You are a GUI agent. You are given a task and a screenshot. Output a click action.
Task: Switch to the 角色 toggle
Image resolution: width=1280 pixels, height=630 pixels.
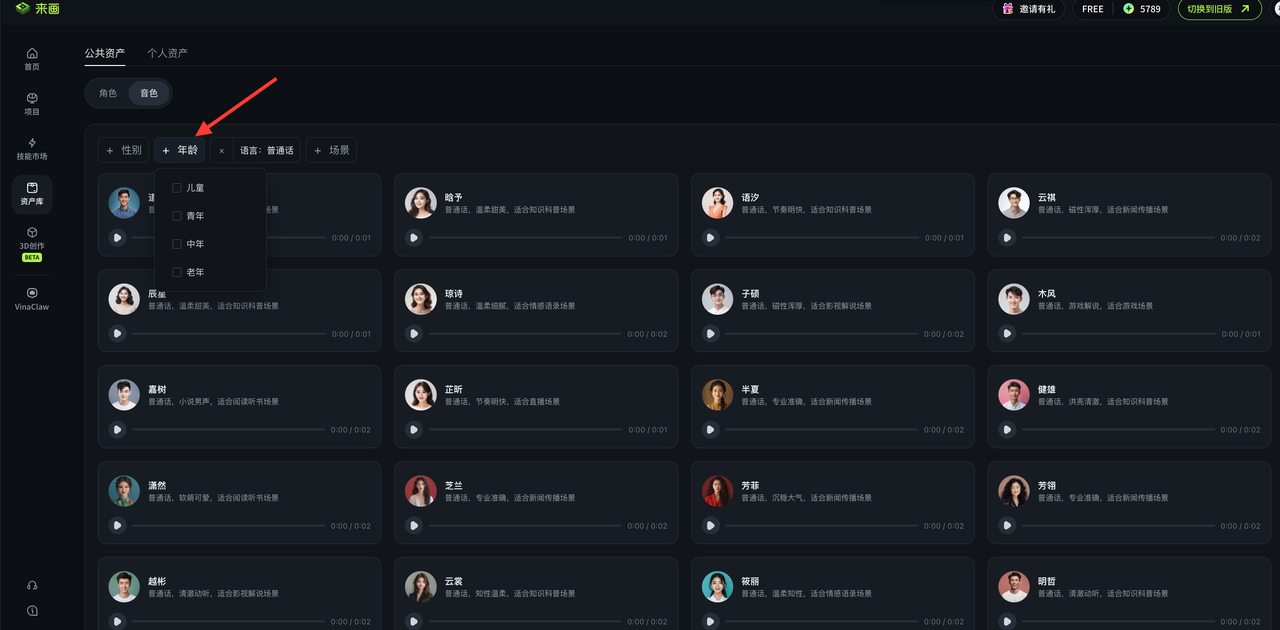coord(108,93)
